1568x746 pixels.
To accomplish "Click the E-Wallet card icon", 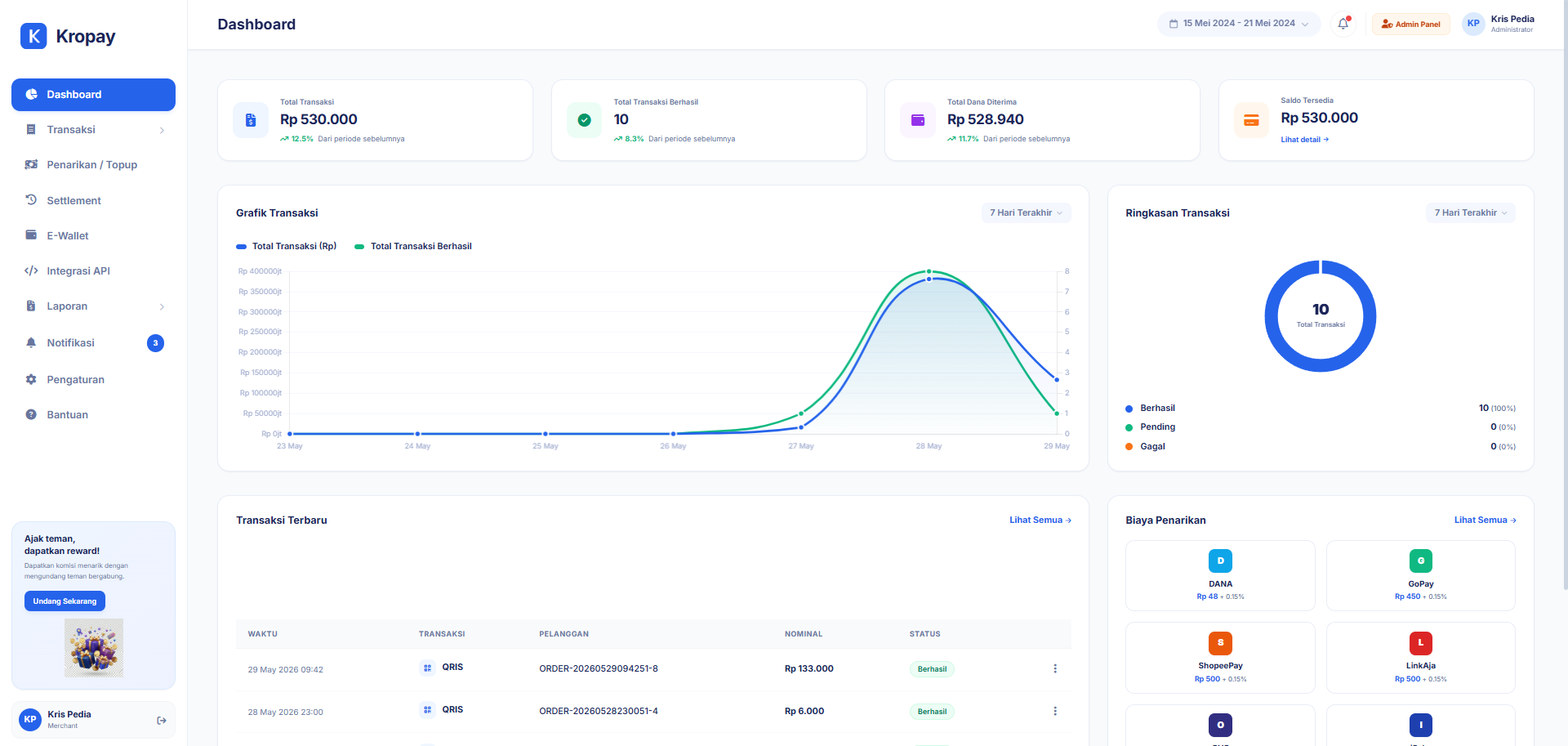I will click(x=31, y=235).
